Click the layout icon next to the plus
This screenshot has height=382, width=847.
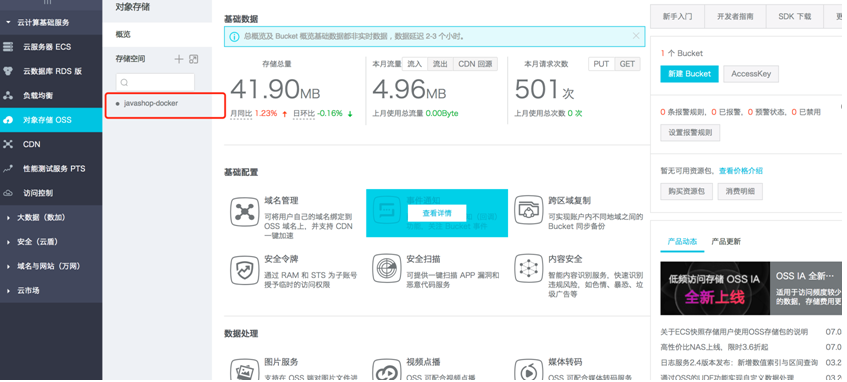point(193,59)
